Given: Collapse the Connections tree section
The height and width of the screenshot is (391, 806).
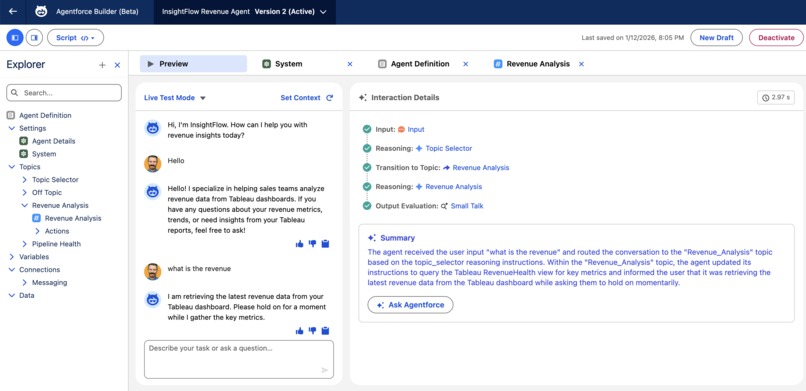Looking at the screenshot, I should (x=12, y=270).
